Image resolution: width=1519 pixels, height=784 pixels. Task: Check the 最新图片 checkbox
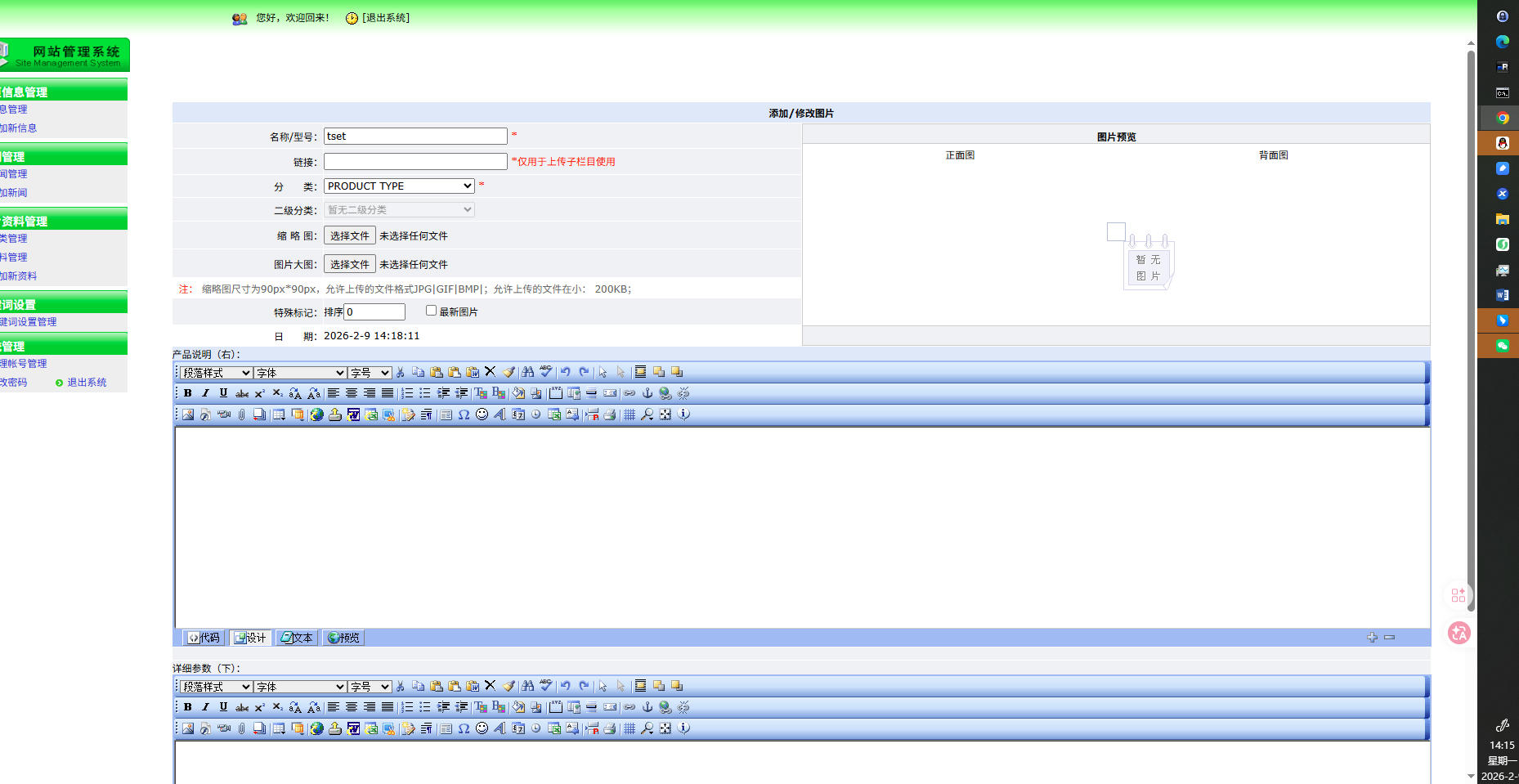point(431,311)
